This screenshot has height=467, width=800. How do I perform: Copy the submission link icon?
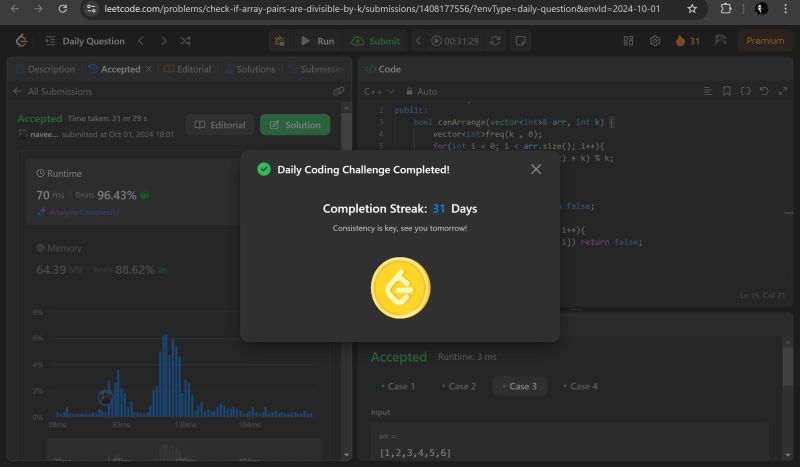click(338, 91)
